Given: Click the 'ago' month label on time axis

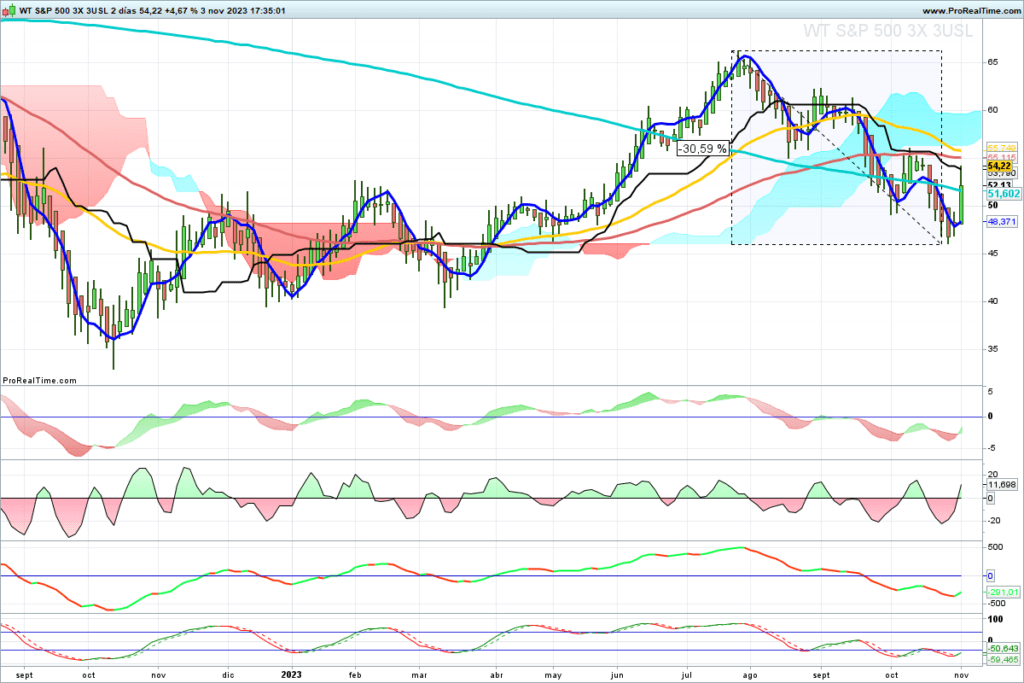Looking at the screenshot, I should point(750,675).
